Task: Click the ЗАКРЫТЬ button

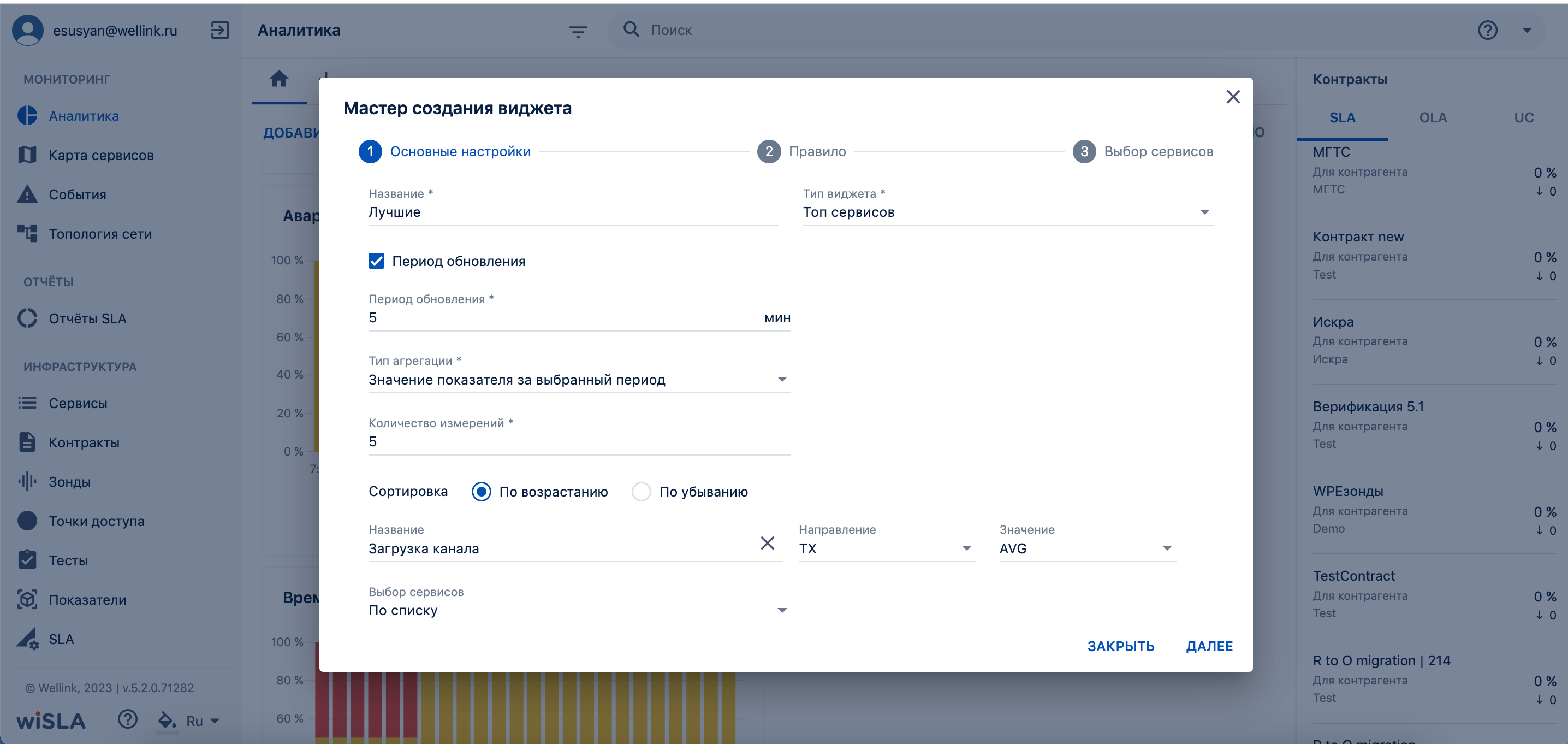Action: pos(1121,646)
